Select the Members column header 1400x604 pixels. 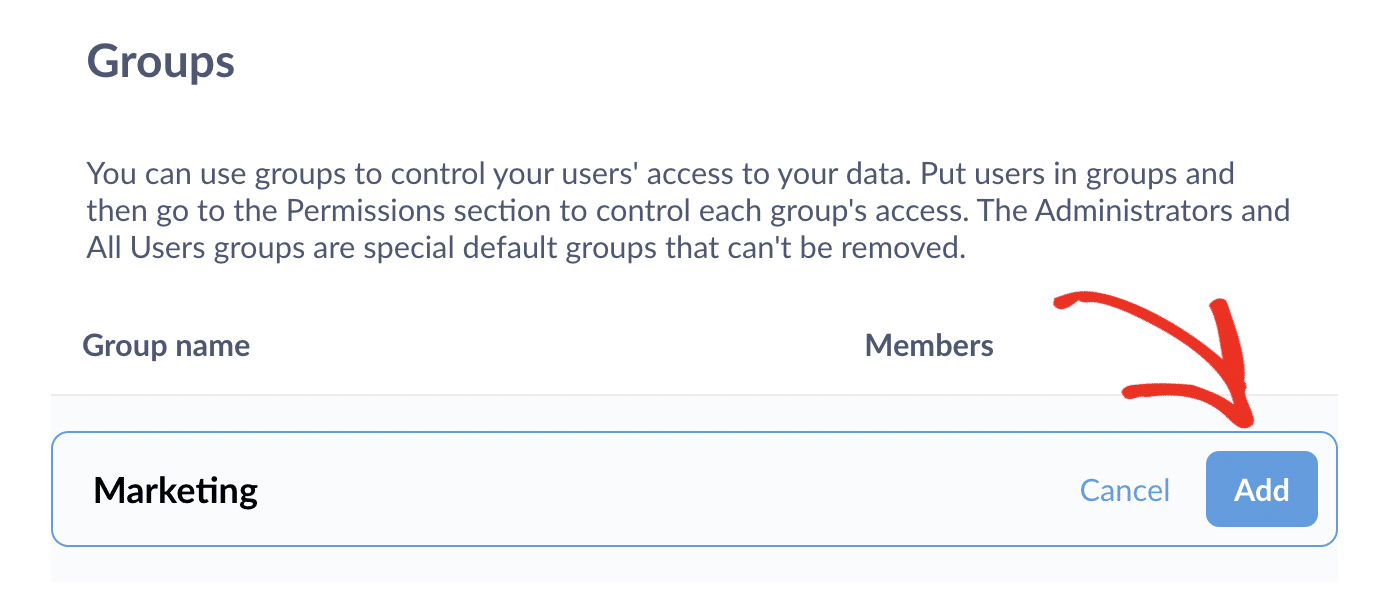pos(929,346)
